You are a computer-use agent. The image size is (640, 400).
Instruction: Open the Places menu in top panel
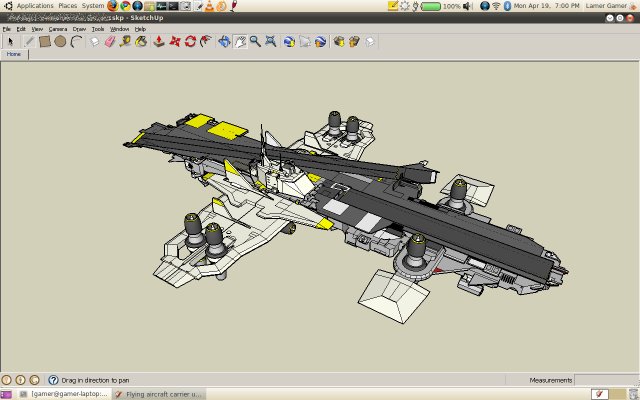tap(68, 6)
